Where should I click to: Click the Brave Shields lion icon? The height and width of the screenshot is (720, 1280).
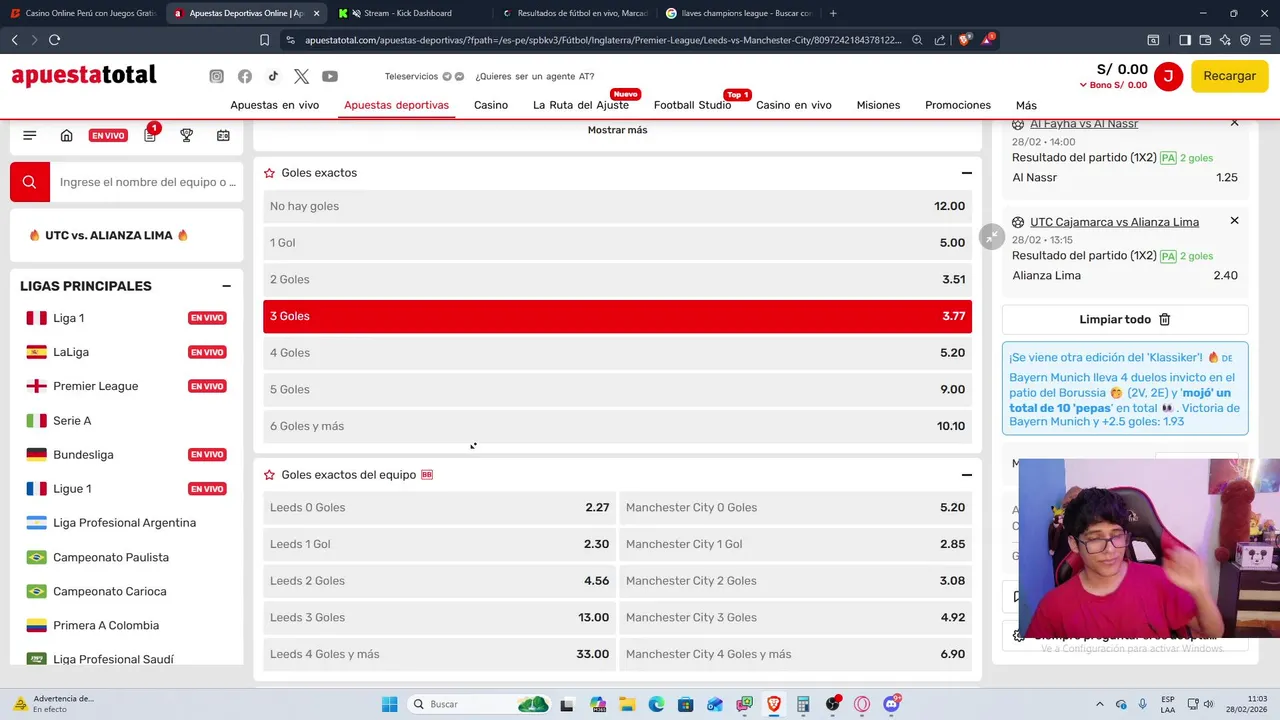964,40
